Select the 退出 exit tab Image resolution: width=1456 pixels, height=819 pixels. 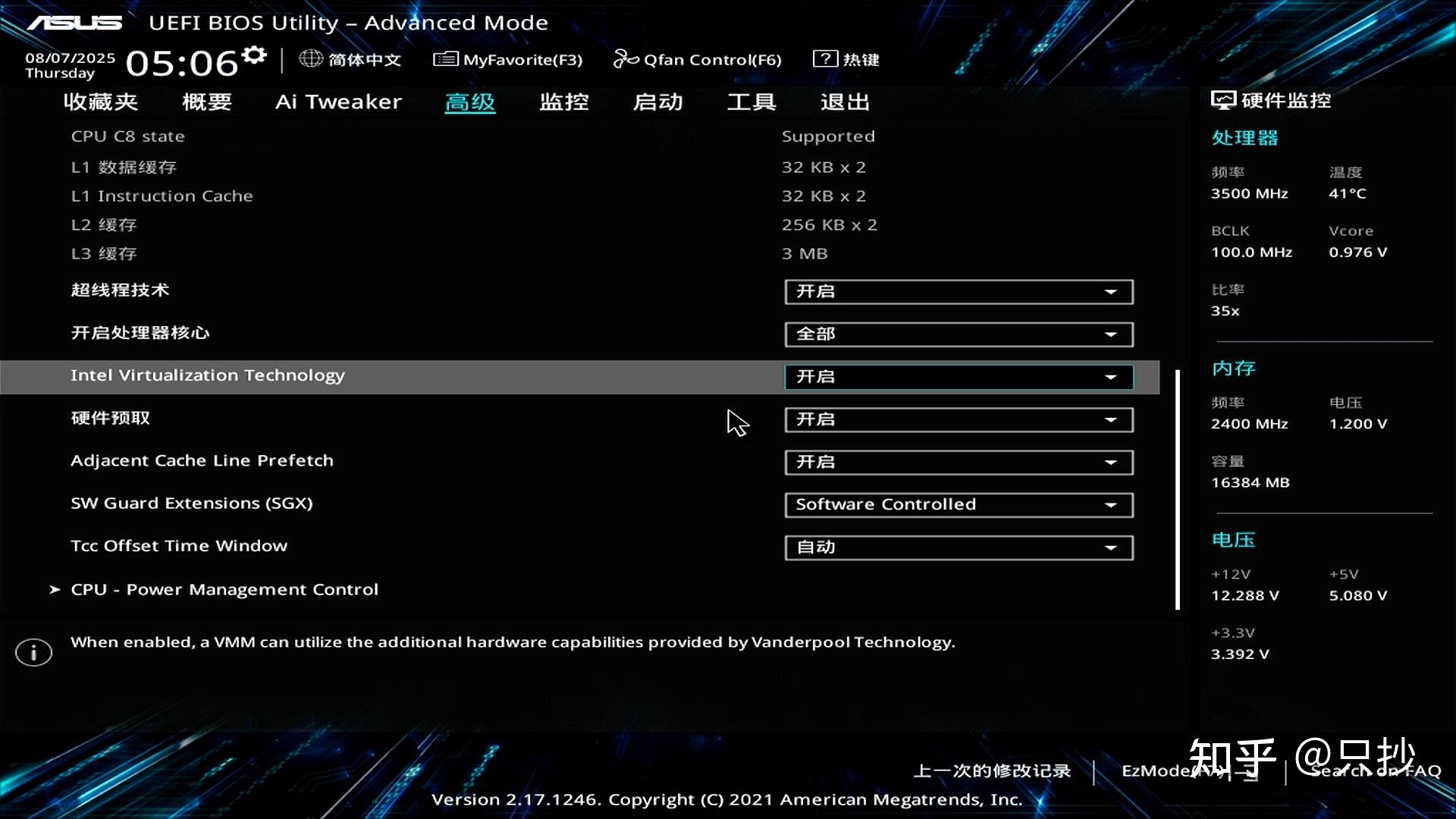[x=844, y=102]
